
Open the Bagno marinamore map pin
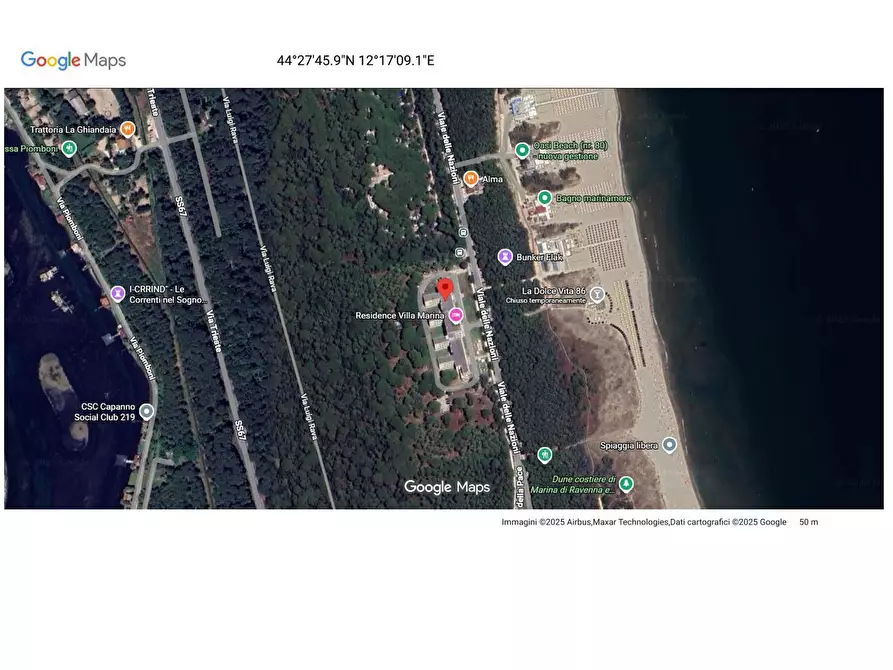point(544,198)
